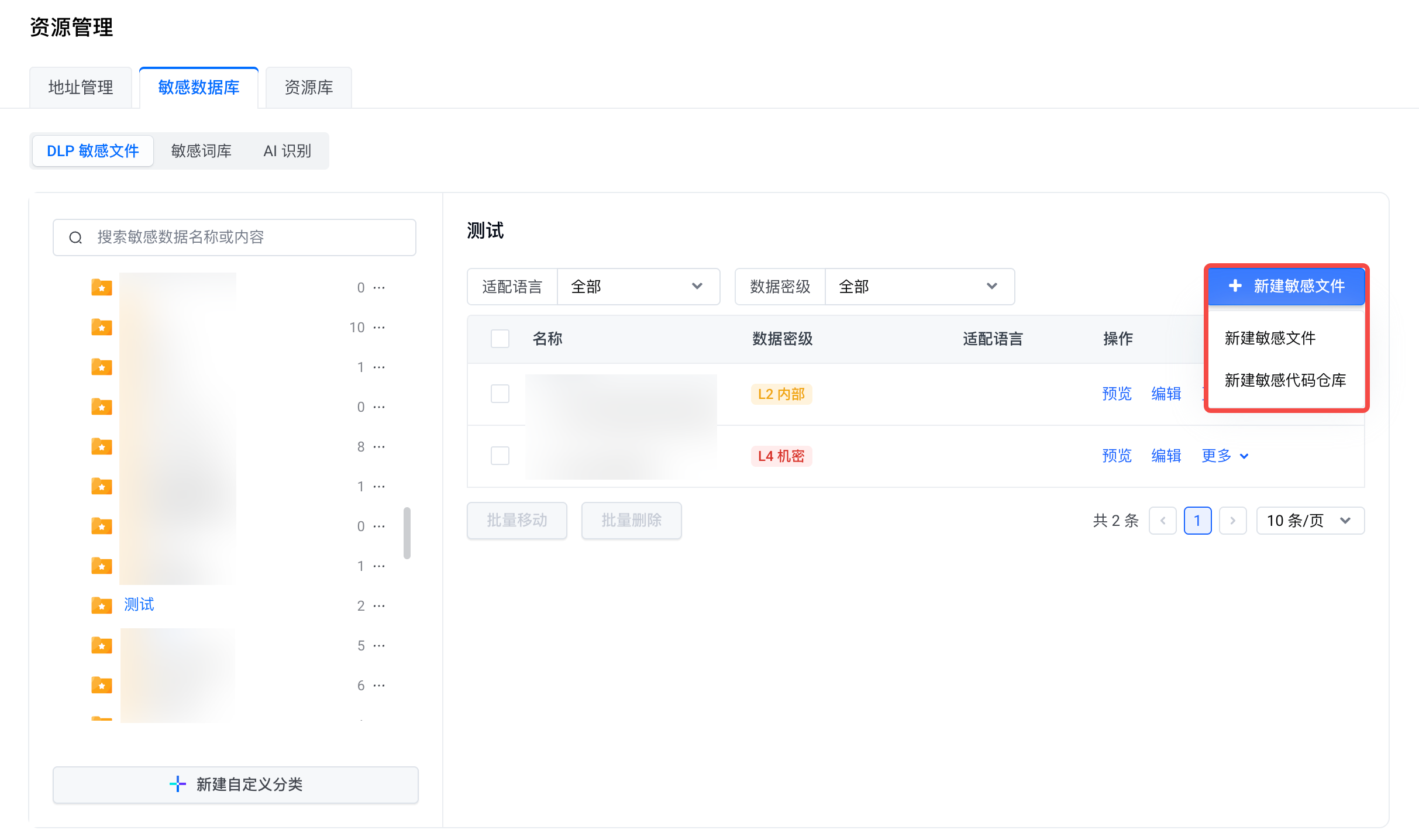Toggle the select-all checkbox in table header
This screenshot has height=840, width=1419.
point(500,339)
